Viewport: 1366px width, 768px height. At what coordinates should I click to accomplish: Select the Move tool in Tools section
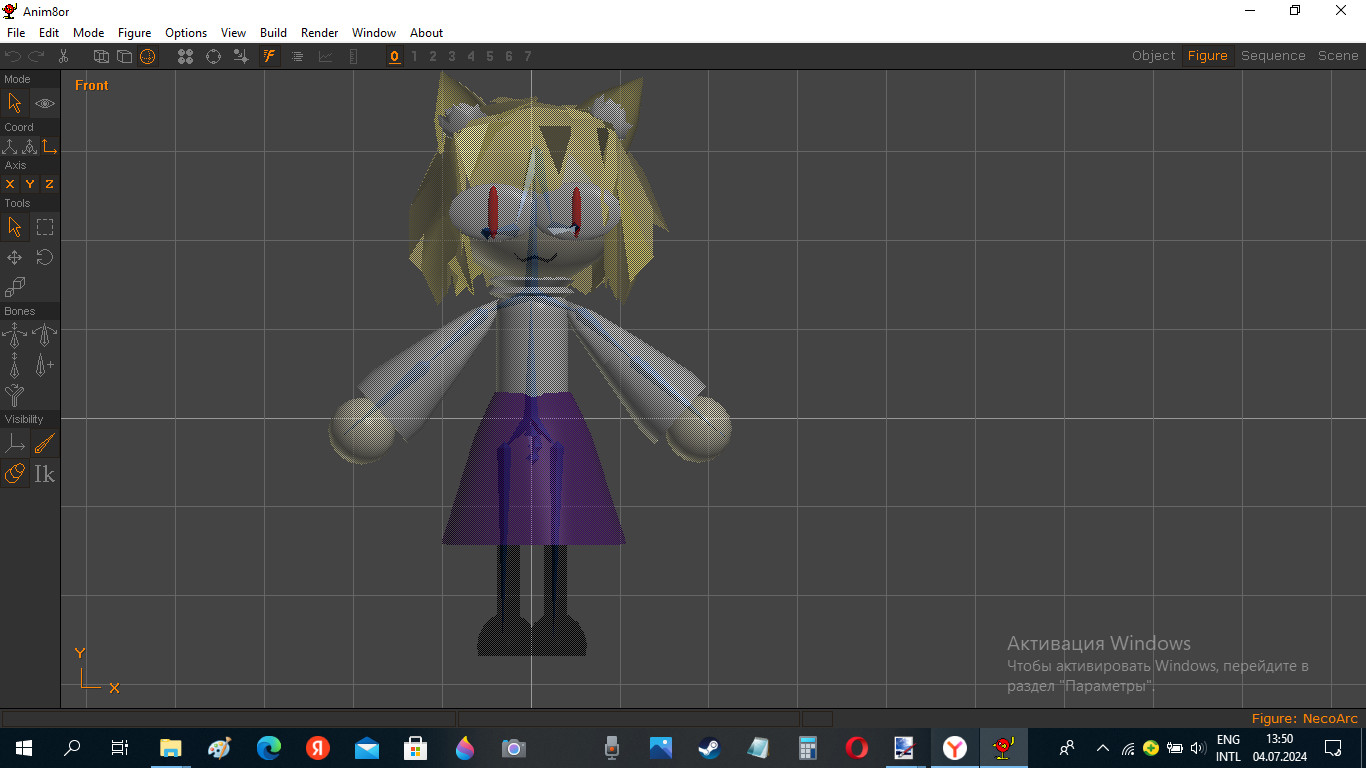point(14,257)
